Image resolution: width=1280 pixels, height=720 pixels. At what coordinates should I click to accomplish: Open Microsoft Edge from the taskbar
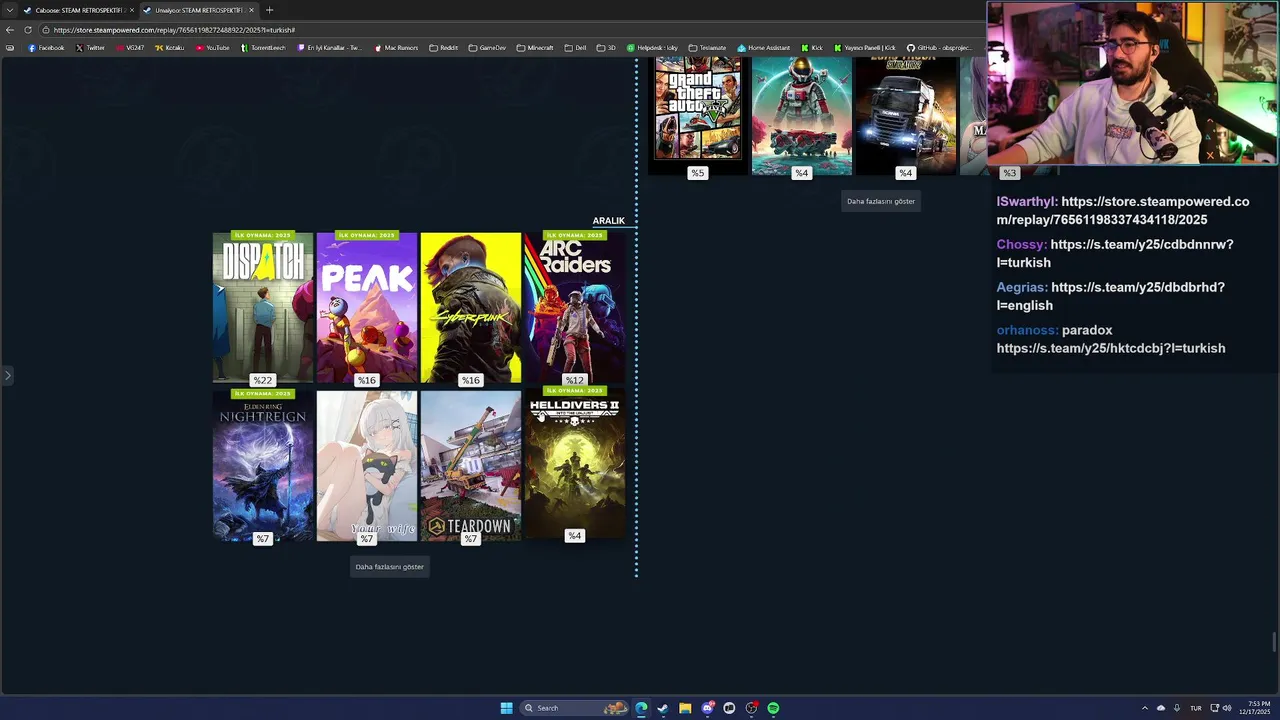click(x=641, y=708)
